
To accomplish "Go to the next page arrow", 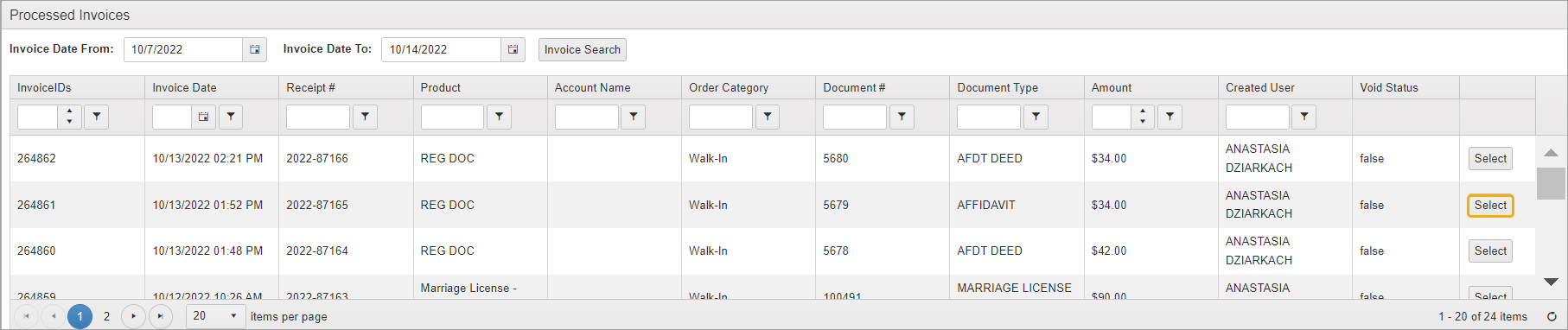I will click(133, 316).
